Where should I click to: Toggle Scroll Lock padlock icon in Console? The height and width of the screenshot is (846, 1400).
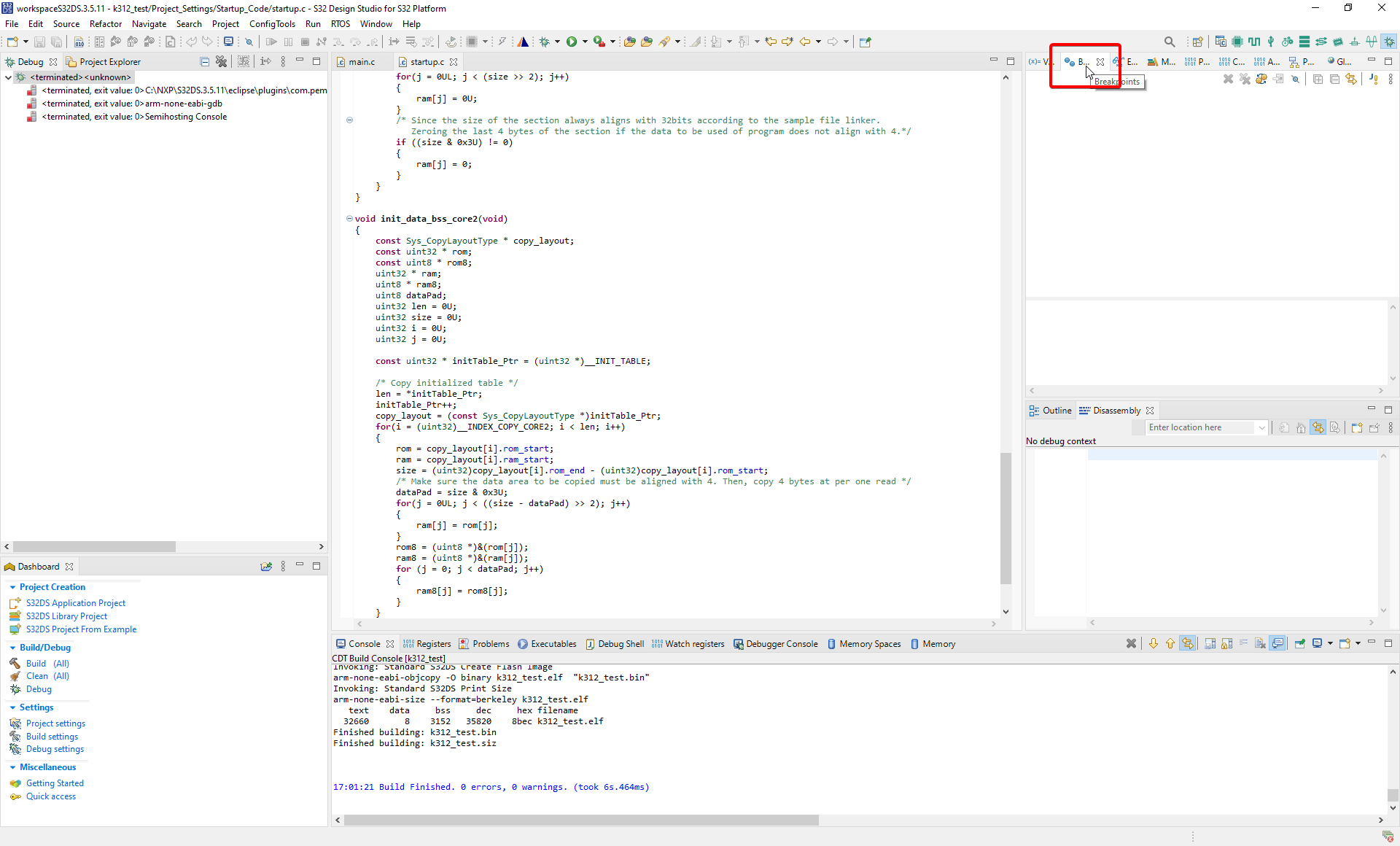click(x=1227, y=643)
